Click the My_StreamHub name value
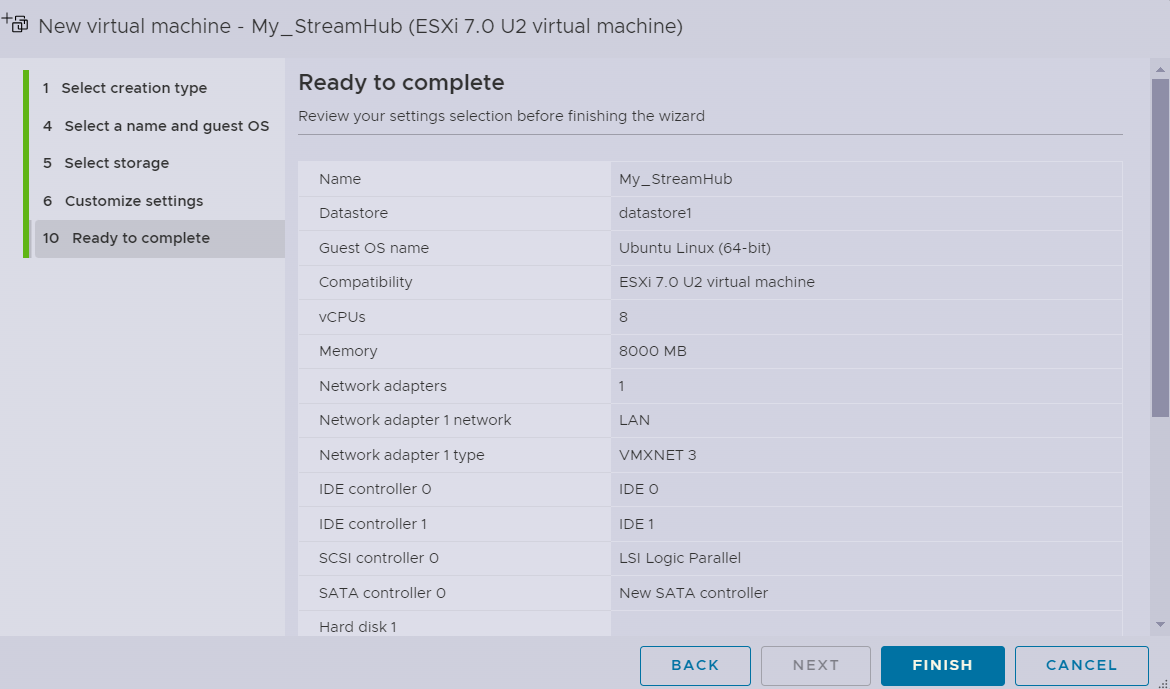This screenshot has width=1170, height=689. [x=676, y=179]
